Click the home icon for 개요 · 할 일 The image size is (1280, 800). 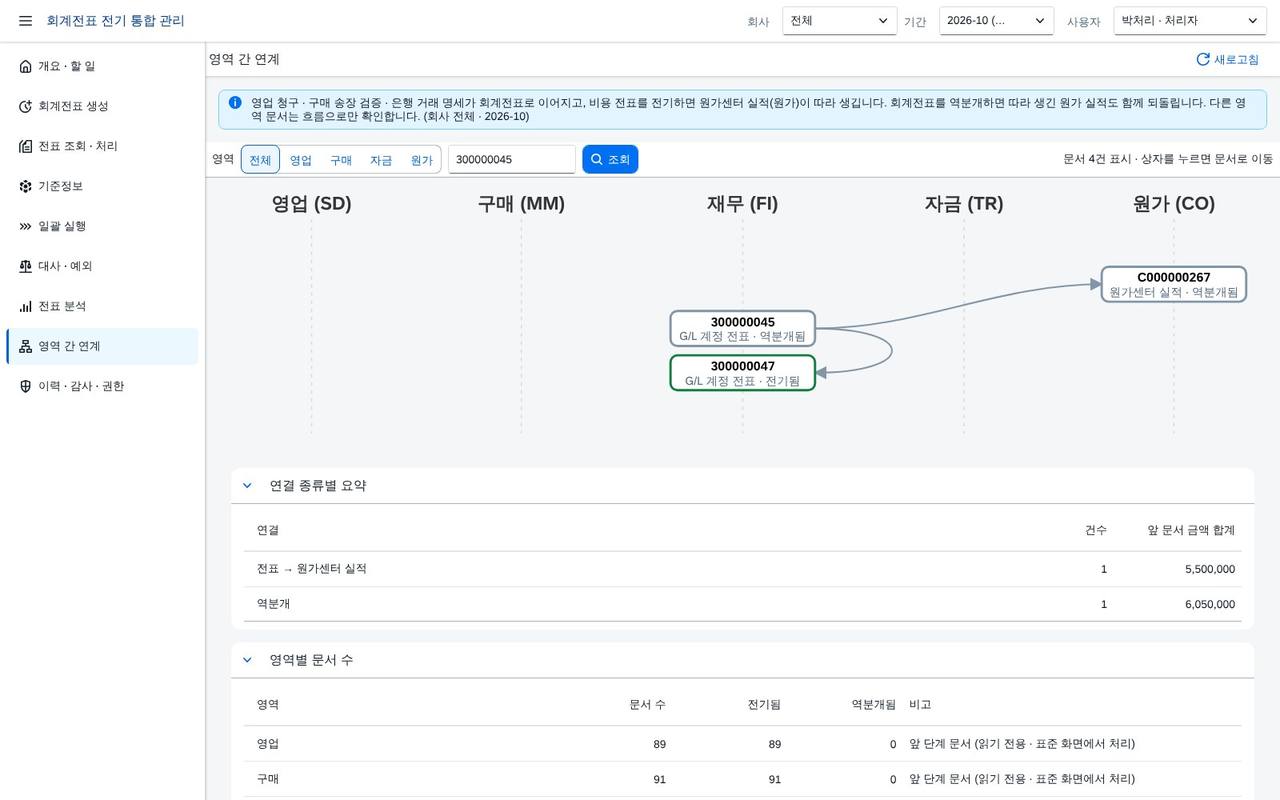coord(26,66)
